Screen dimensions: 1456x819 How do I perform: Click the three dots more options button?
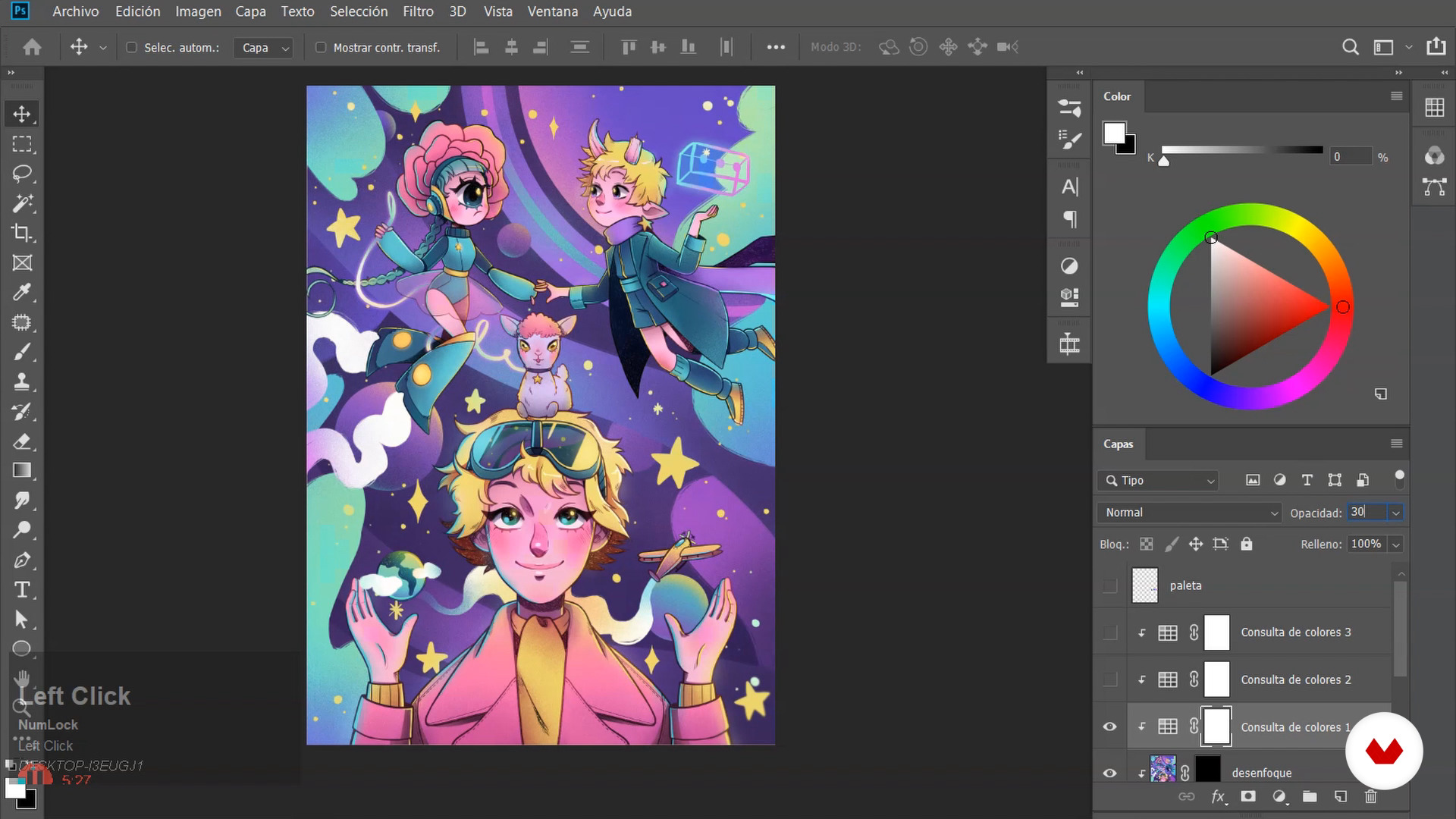pyautogui.click(x=776, y=47)
